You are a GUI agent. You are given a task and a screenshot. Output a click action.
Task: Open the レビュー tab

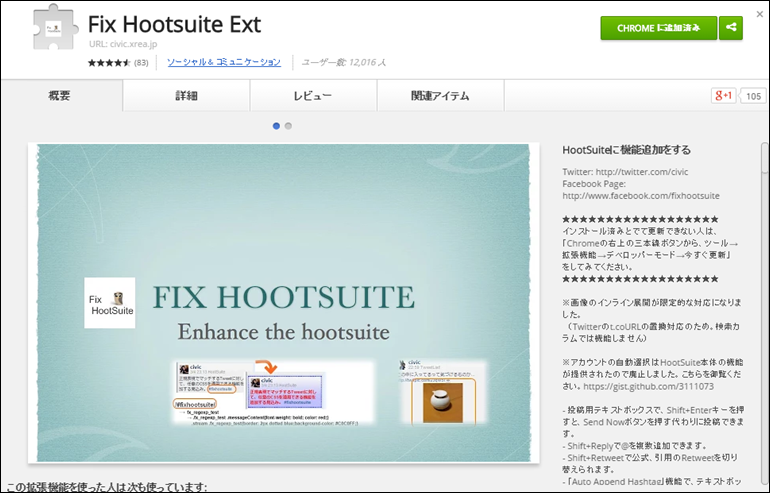313,96
